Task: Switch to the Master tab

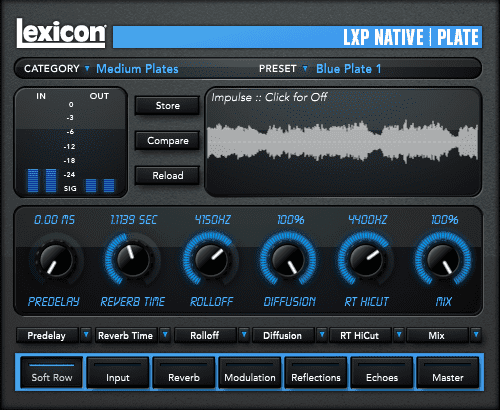Action: pyautogui.click(x=448, y=372)
